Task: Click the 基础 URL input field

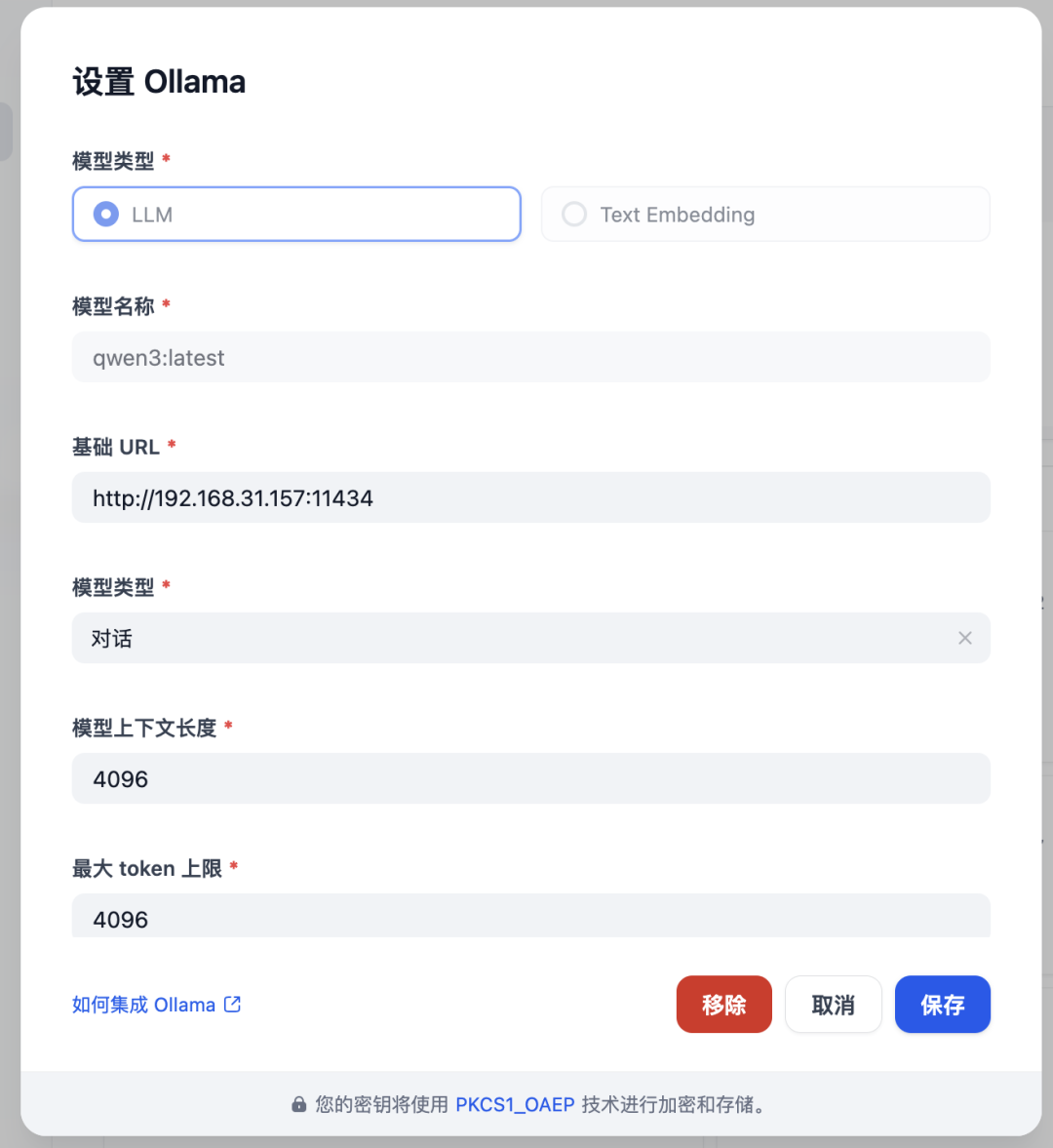Action: [530, 497]
